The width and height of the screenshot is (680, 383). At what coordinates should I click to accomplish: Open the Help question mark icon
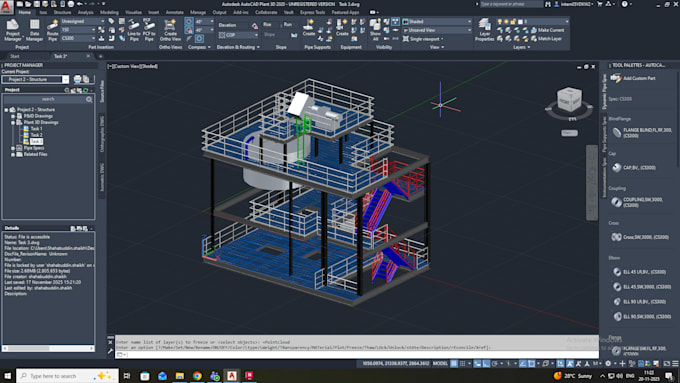coord(624,4)
